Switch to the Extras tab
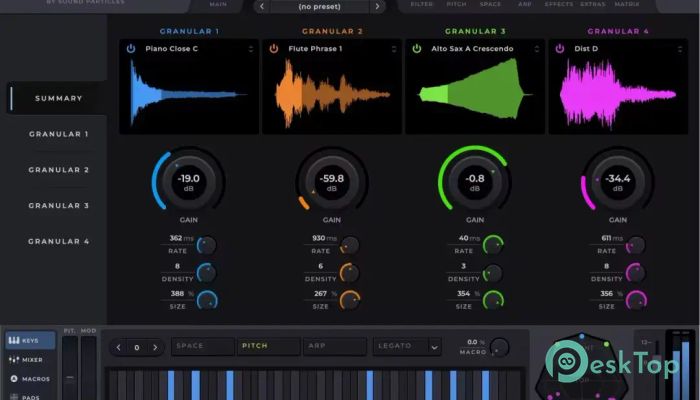 [x=593, y=4]
